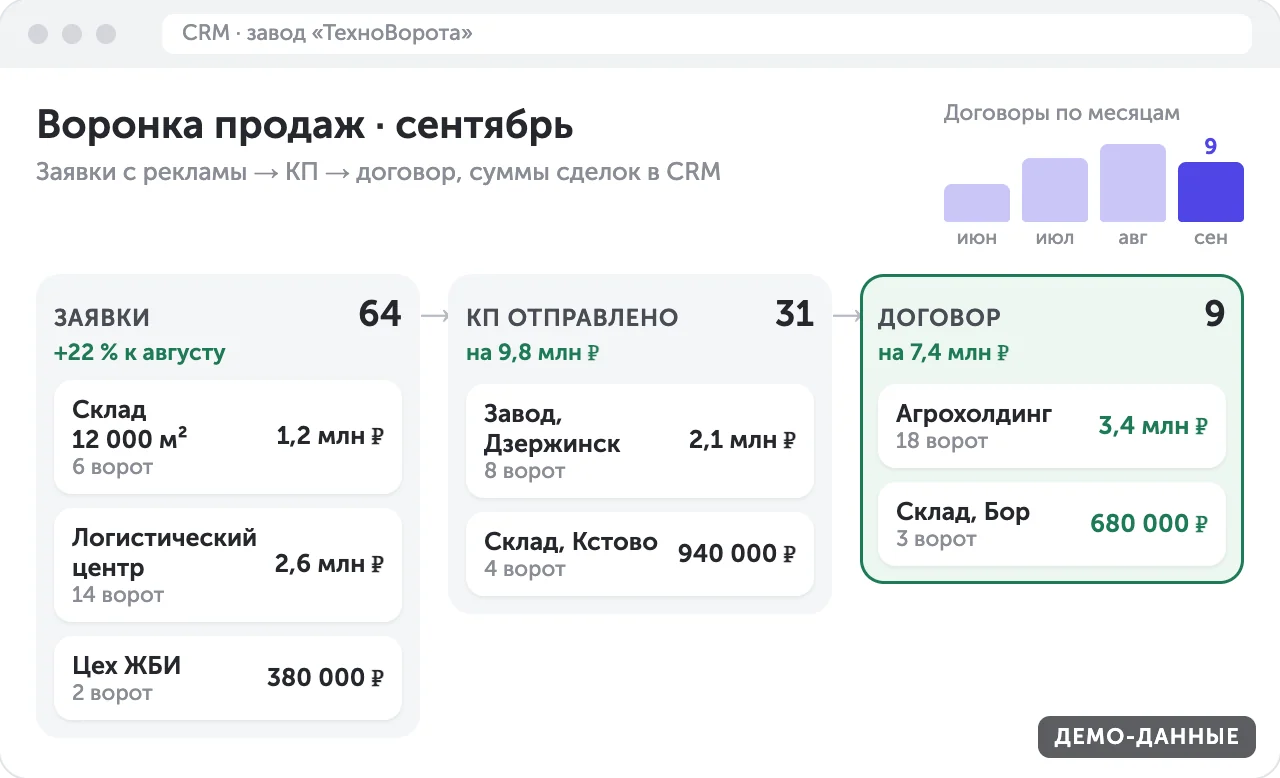Click the КП ОТПРАВЛЕНО column header
The image size is (1280, 778).
[x=572, y=318]
